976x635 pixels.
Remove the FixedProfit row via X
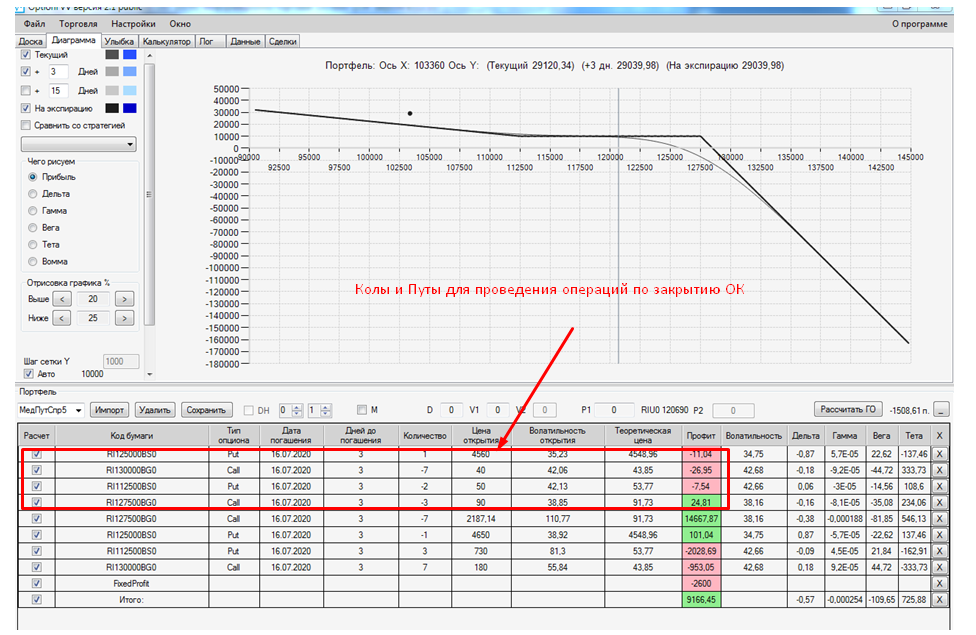coord(939,583)
